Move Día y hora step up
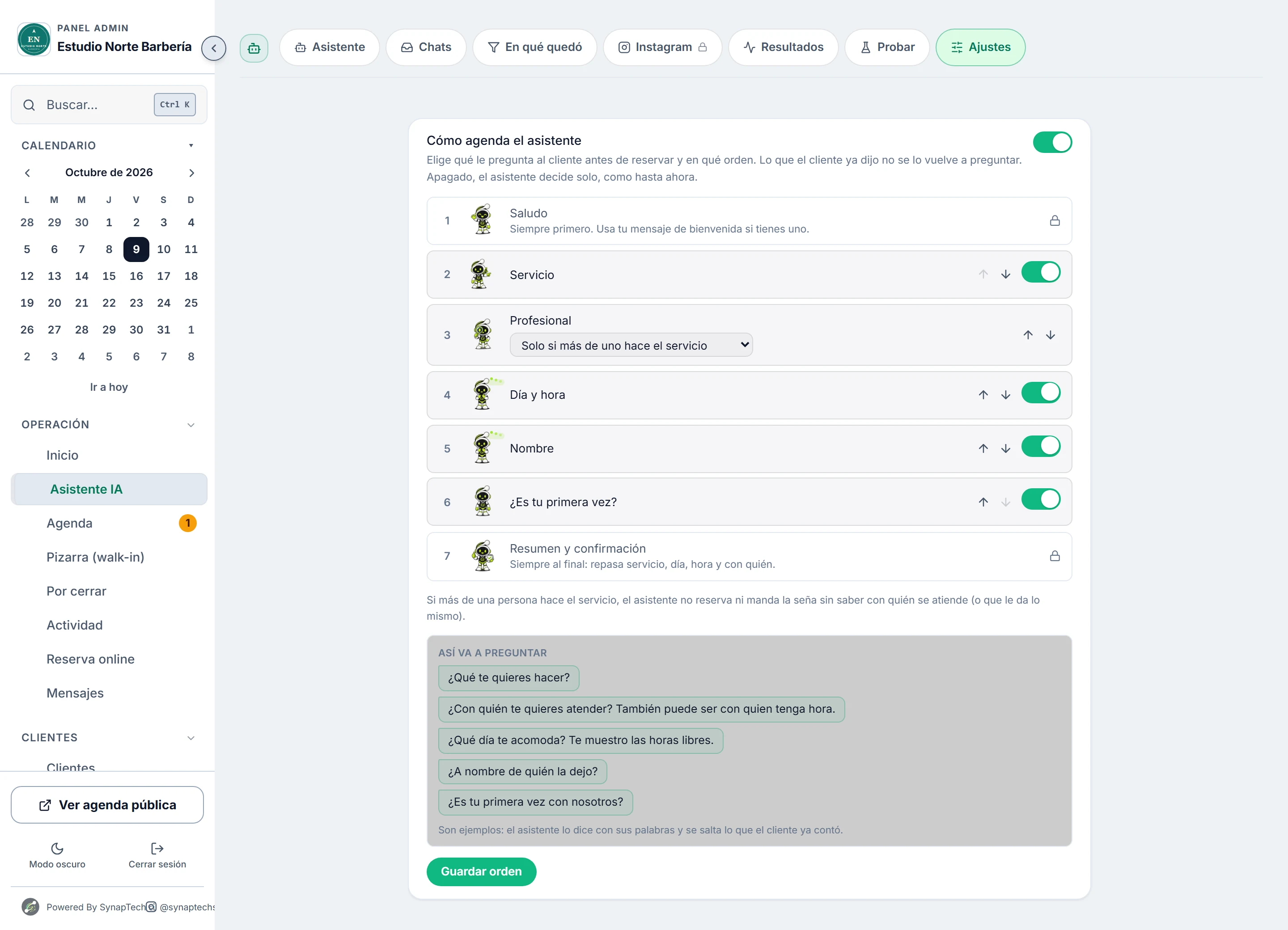 (983, 395)
